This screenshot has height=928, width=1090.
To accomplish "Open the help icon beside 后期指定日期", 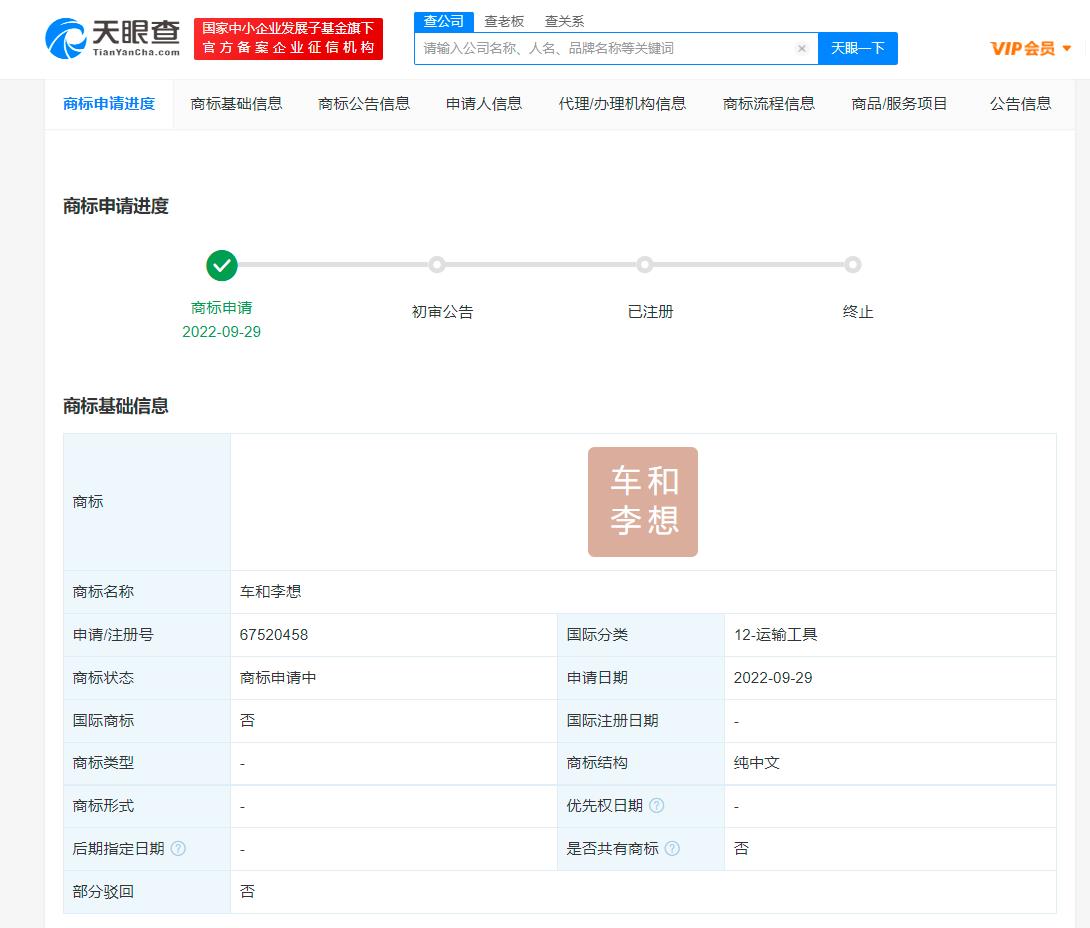I will 177,848.
